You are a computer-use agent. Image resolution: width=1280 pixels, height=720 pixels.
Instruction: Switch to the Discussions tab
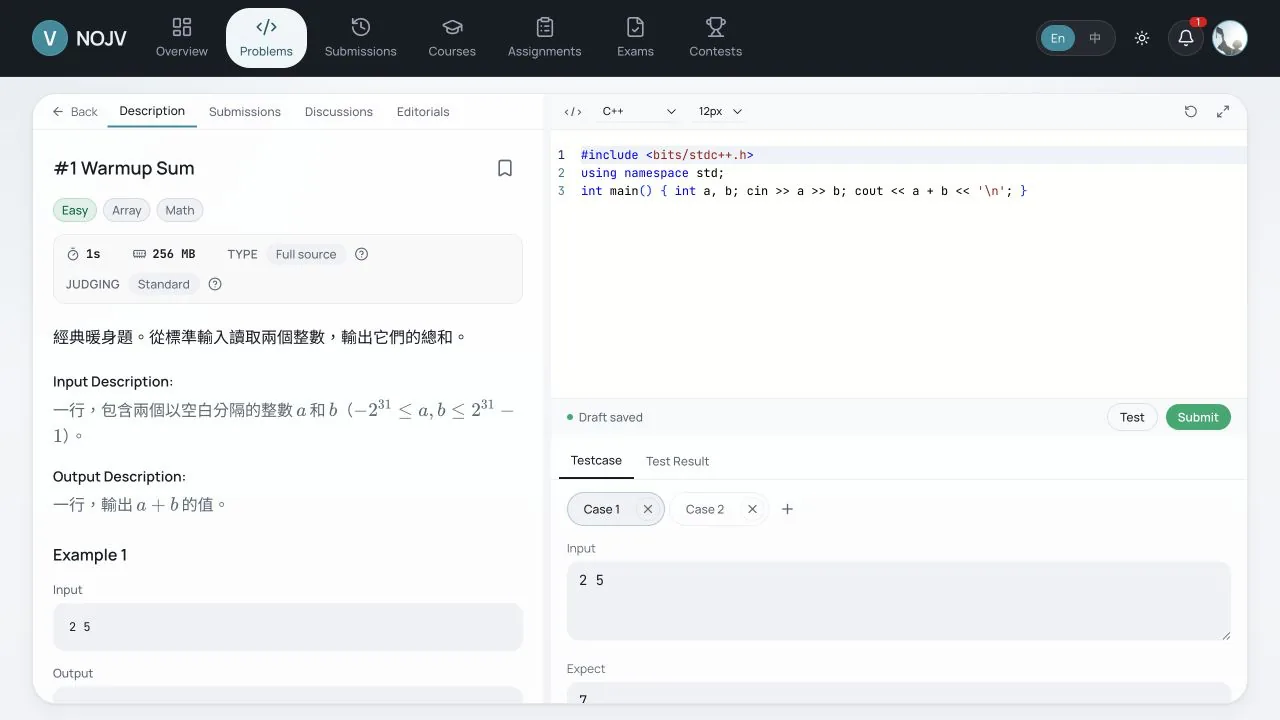(x=339, y=112)
